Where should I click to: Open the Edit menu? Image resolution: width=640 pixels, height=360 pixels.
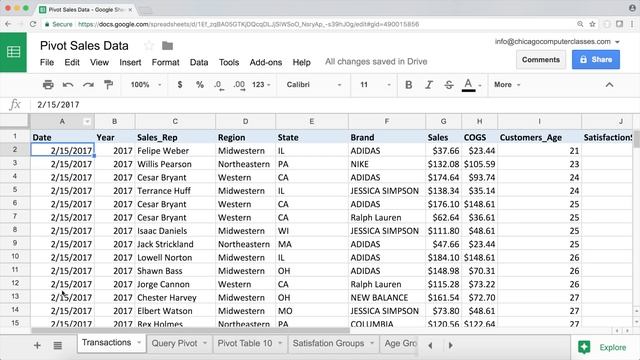click(72, 62)
